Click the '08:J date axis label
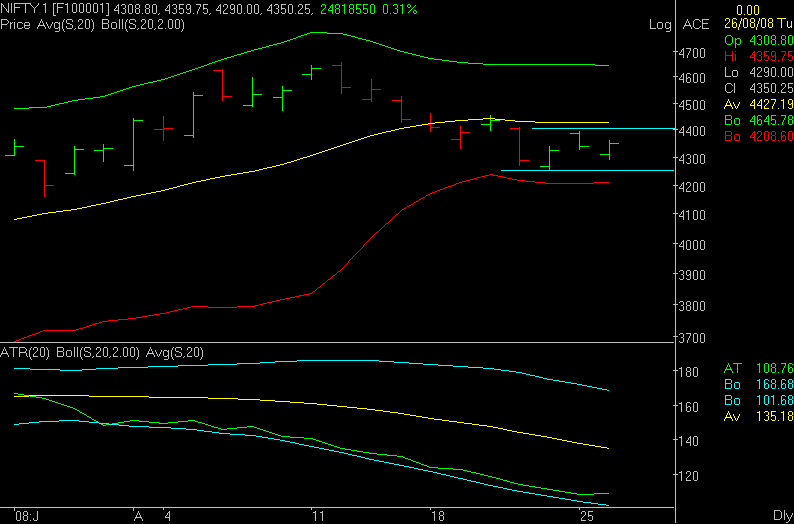The image size is (794, 524). pos(26,516)
